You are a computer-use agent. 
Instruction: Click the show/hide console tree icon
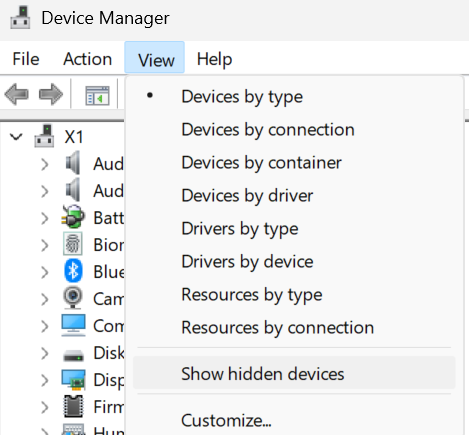click(97, 96)
